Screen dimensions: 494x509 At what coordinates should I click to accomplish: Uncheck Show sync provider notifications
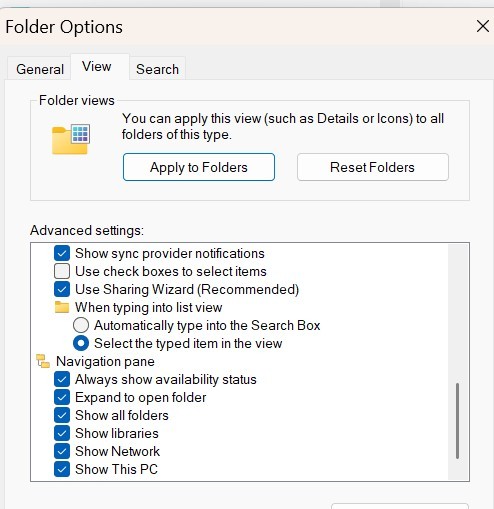[x=62, y=253]
